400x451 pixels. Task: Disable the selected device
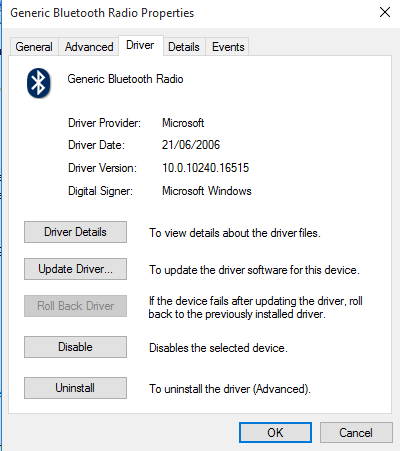(x=75, y=347)
